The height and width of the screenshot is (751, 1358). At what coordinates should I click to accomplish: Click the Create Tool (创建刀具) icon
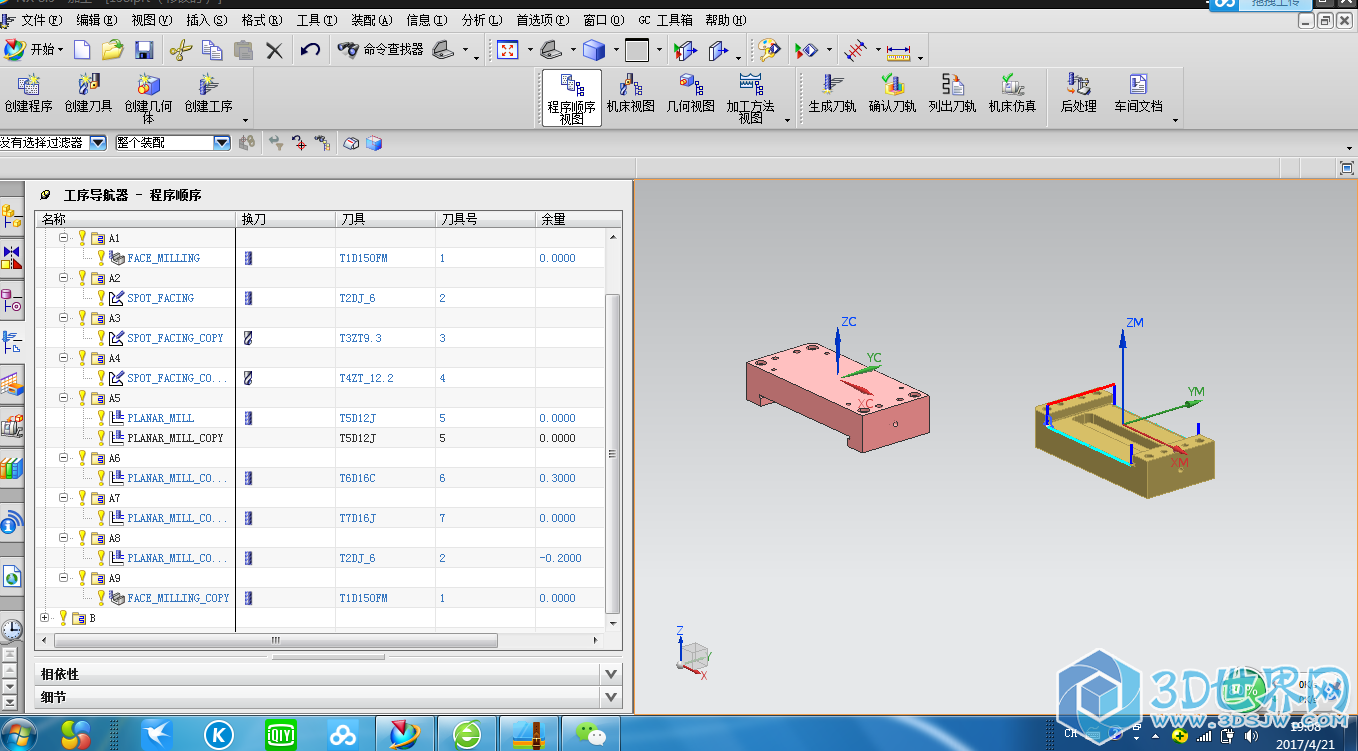click(88, 94)
